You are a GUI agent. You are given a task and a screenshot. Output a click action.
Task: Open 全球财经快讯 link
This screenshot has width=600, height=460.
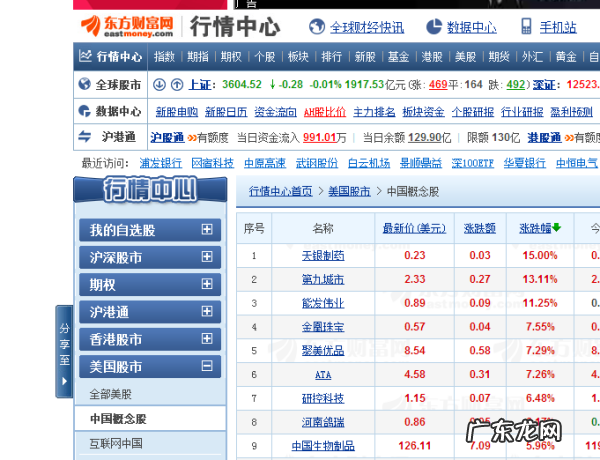pos(367,27)
